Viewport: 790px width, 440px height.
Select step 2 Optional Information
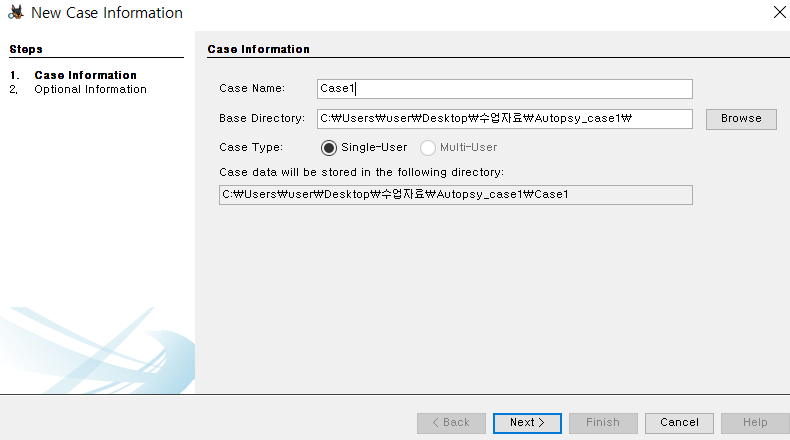[x=90, y=89]
